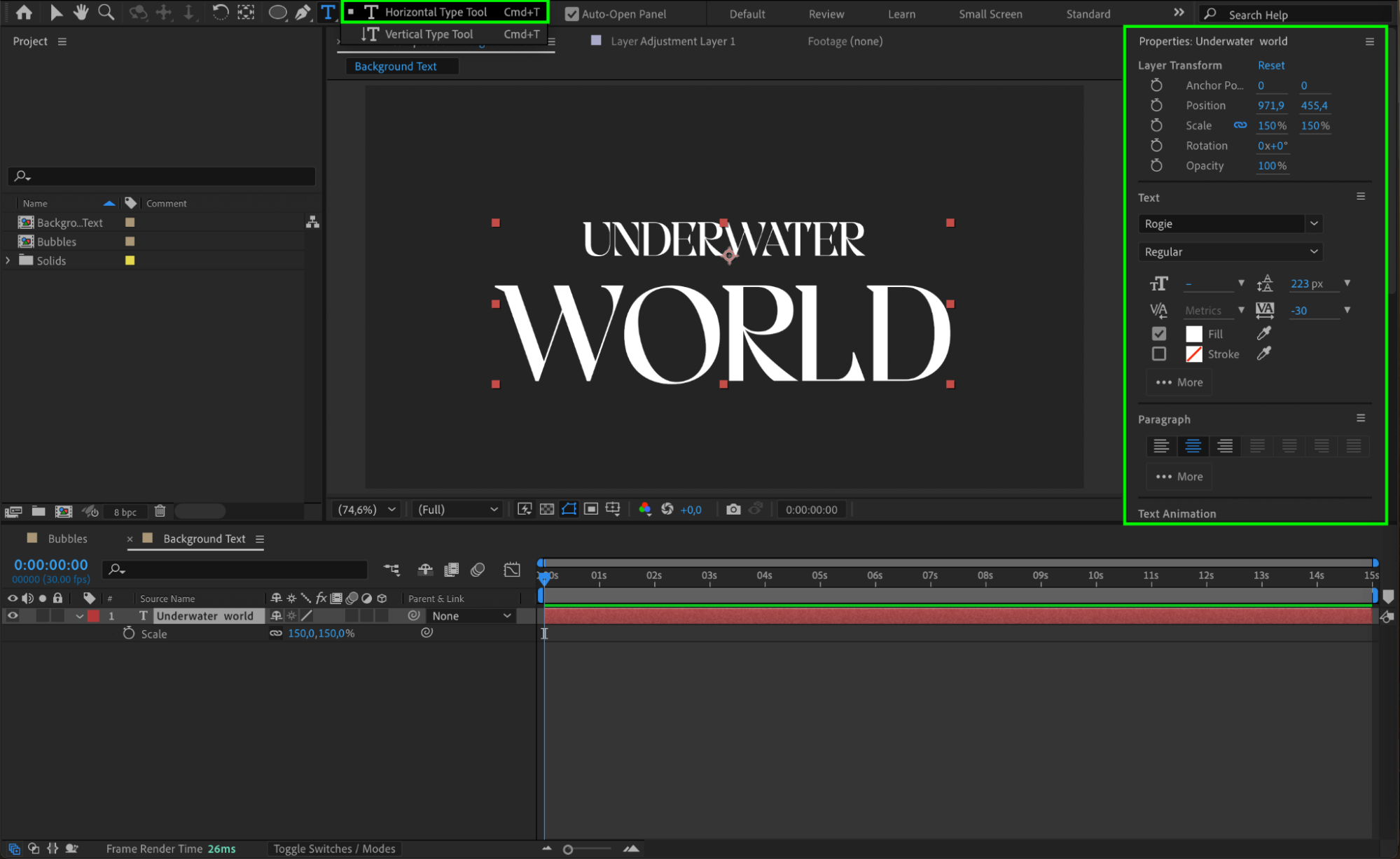Select the Pen tool
The image size is (1400, 859).
tap(303, 12)
